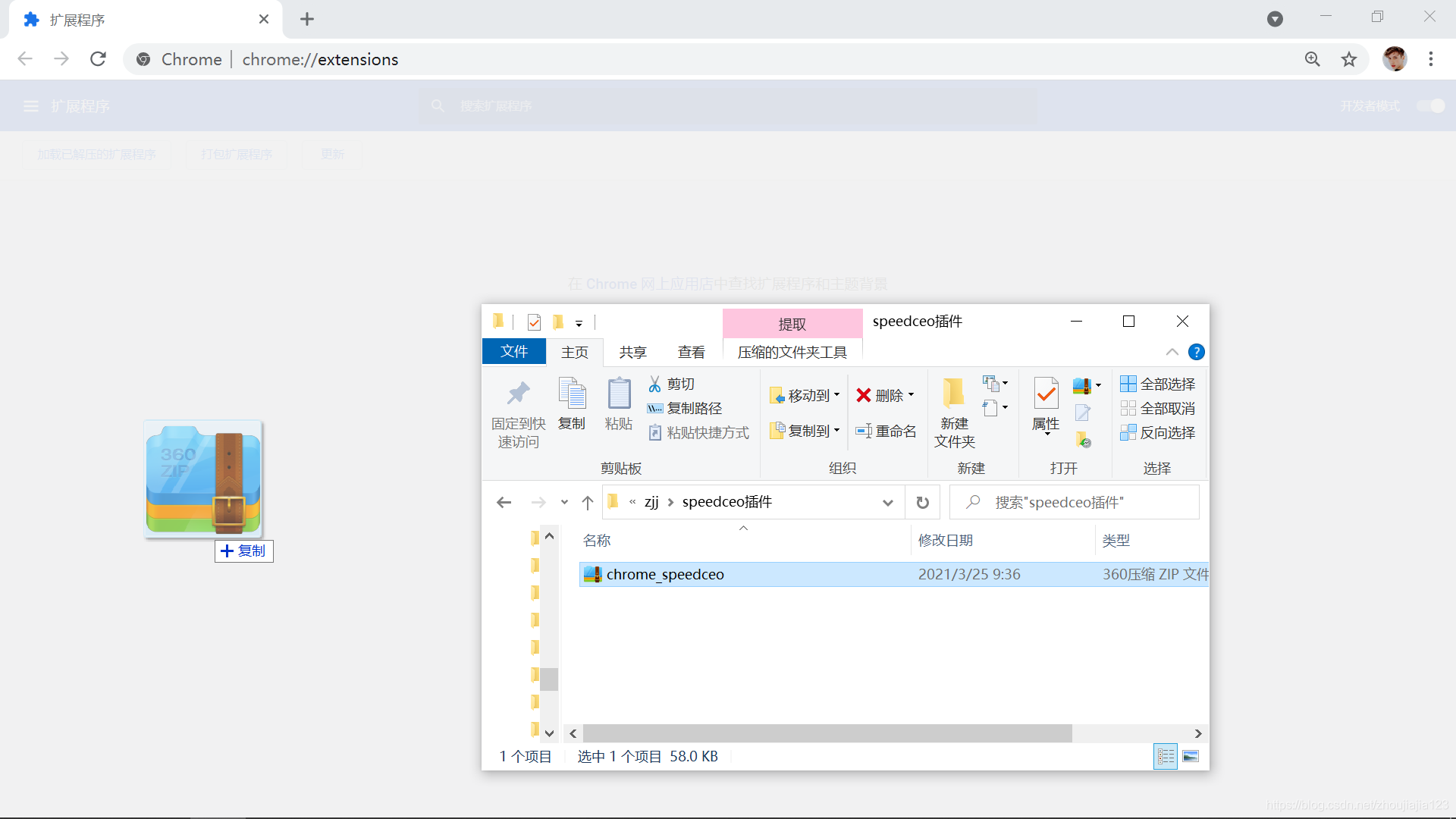Toggle the developer mode (开发者模式) switch

(1430, 106)
